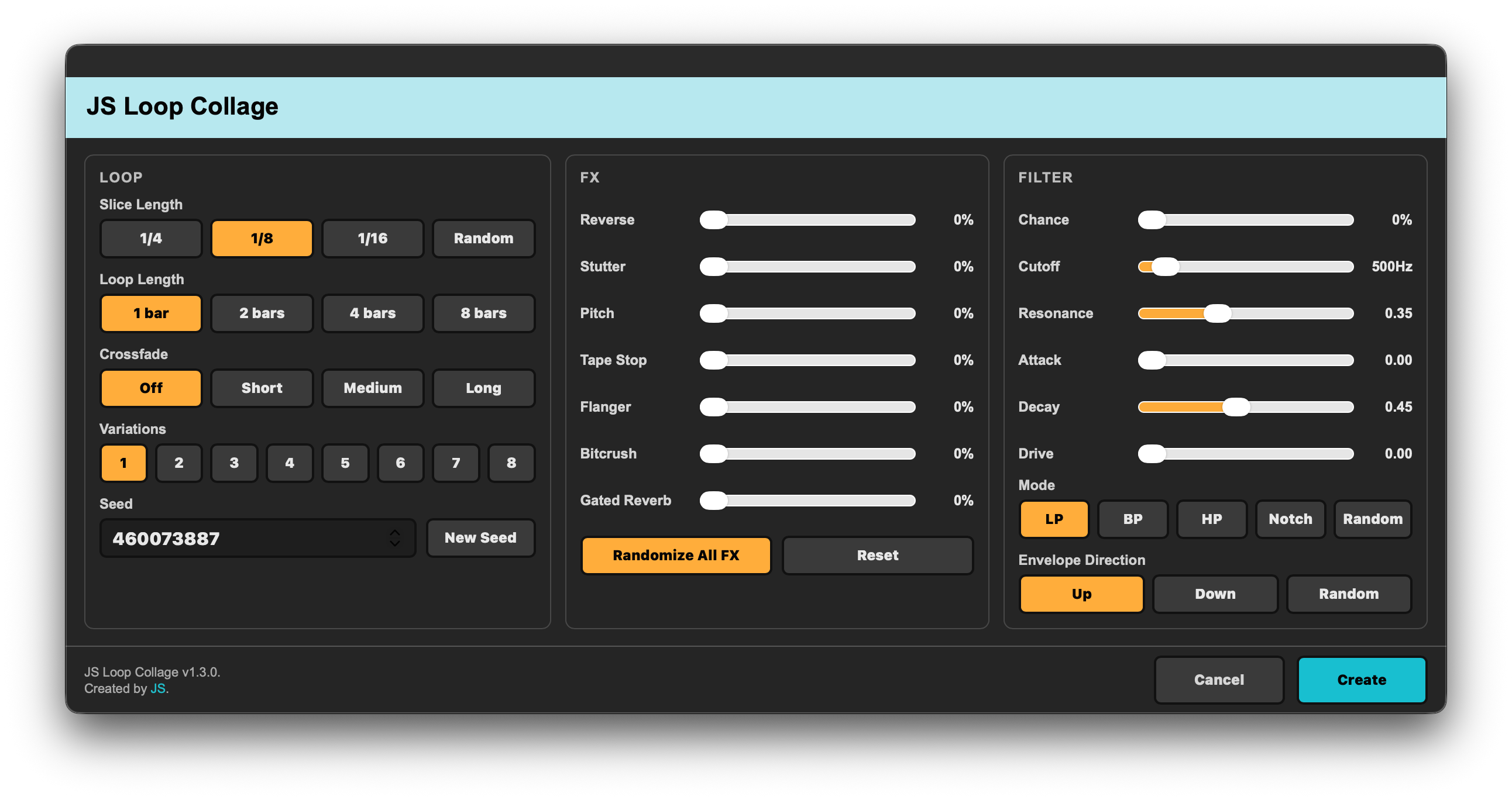Select BP filter mode
1512x800 pixels.
coord(1133,519)
